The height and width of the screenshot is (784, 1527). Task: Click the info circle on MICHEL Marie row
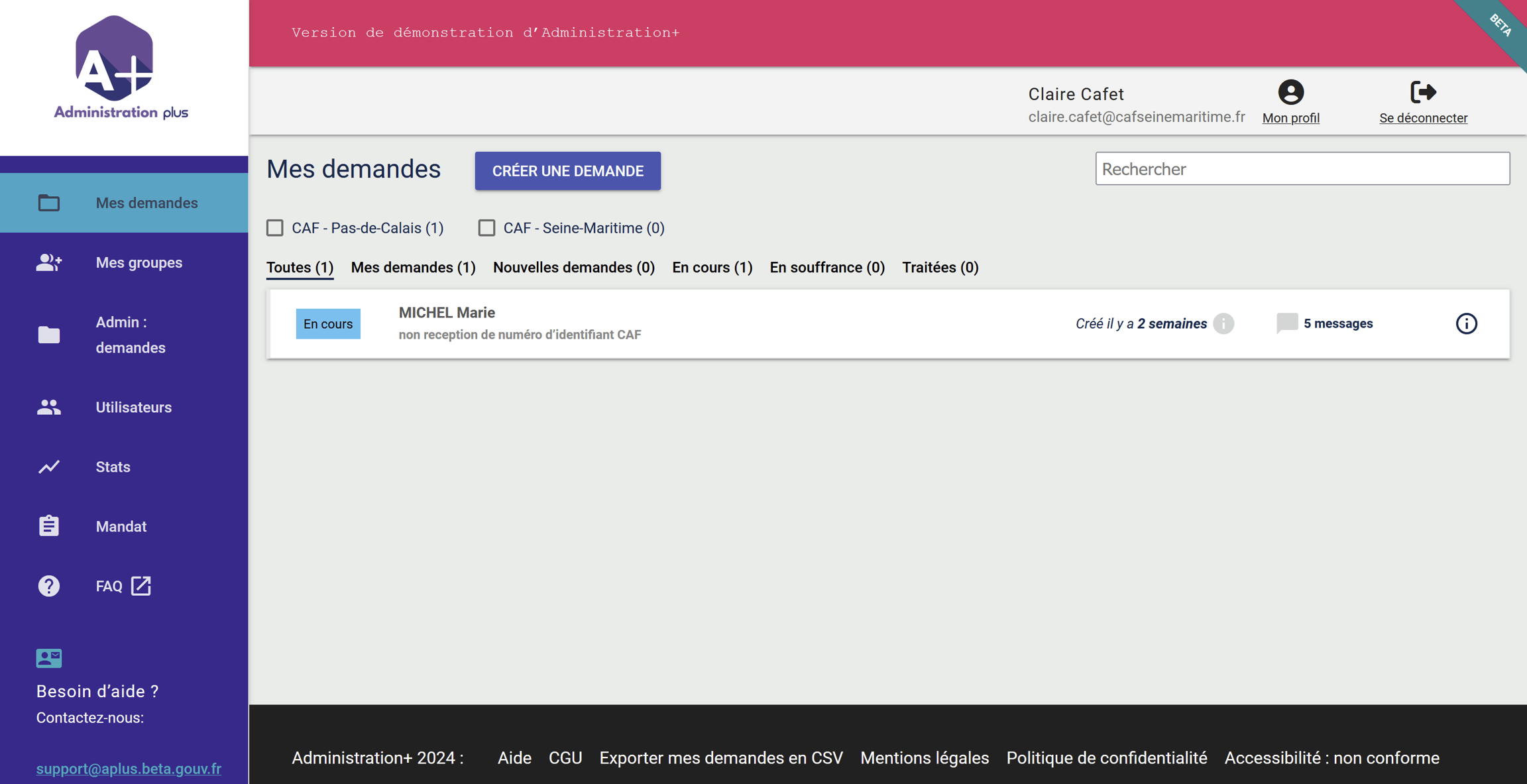pyautogui.click(x=1466, y=323)
